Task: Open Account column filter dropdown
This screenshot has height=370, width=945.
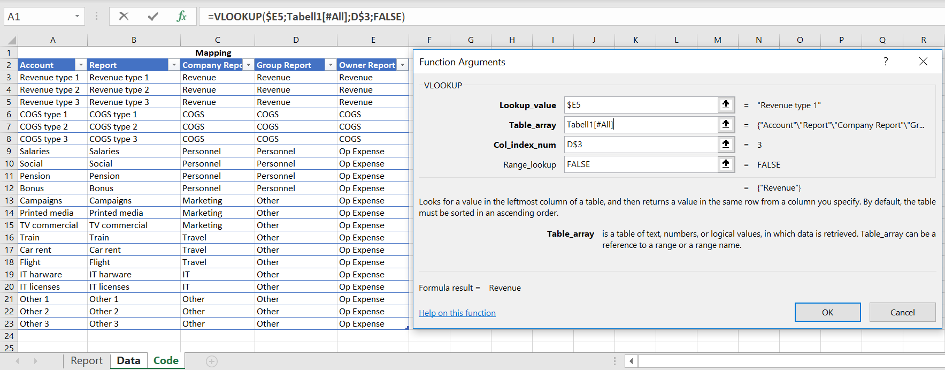Action: tap(81, 65)
